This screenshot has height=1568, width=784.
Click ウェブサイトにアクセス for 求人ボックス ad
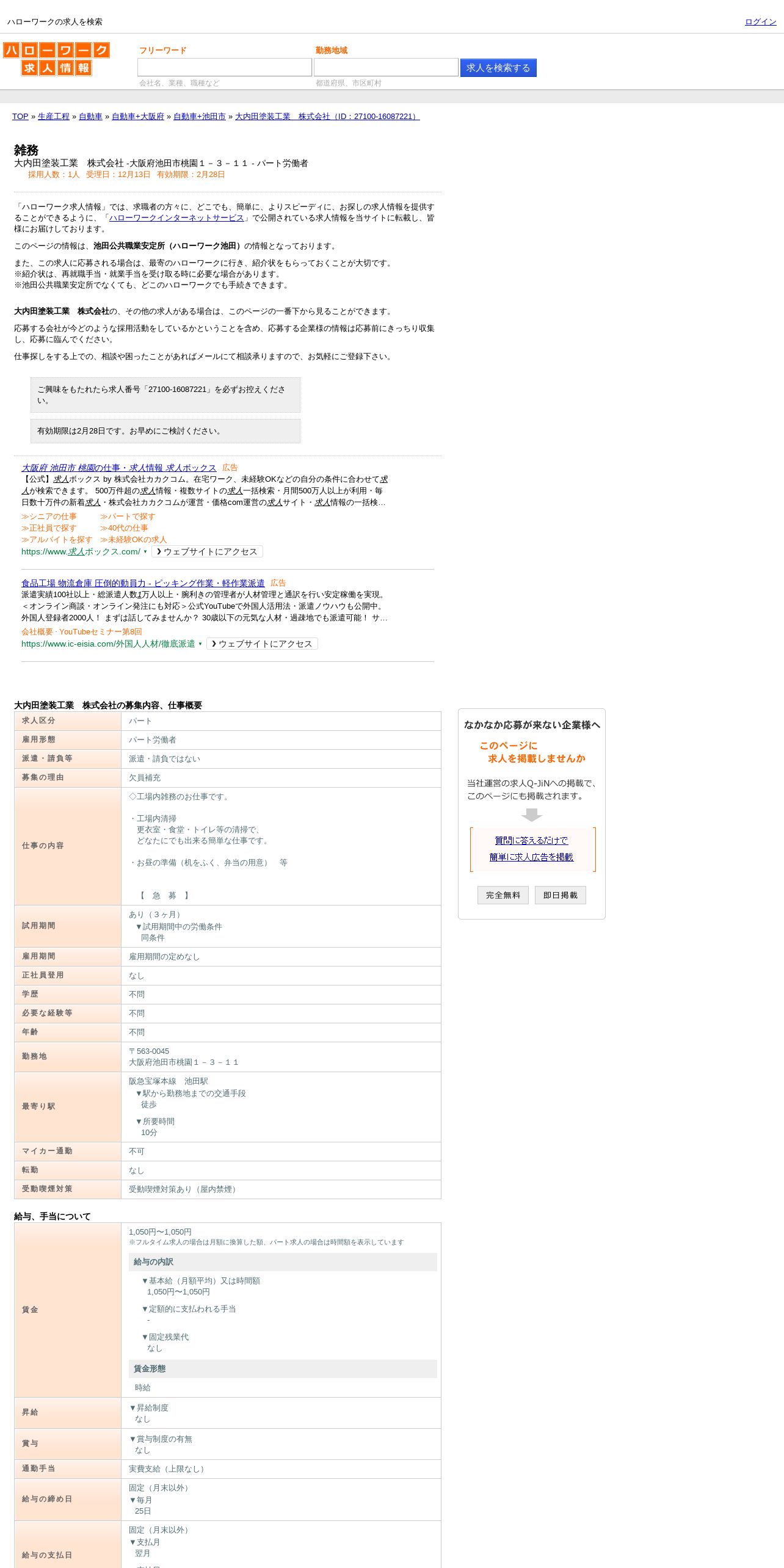coord(208,551)
